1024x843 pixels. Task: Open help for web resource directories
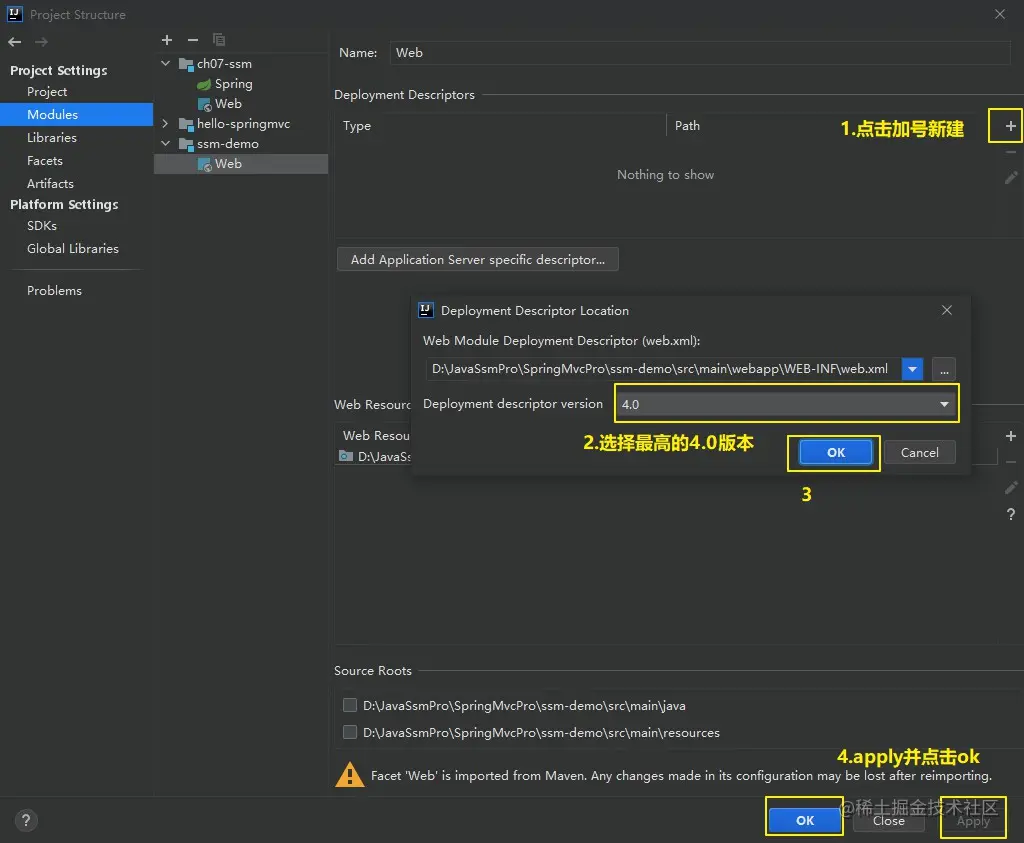tap(1011, 514)
